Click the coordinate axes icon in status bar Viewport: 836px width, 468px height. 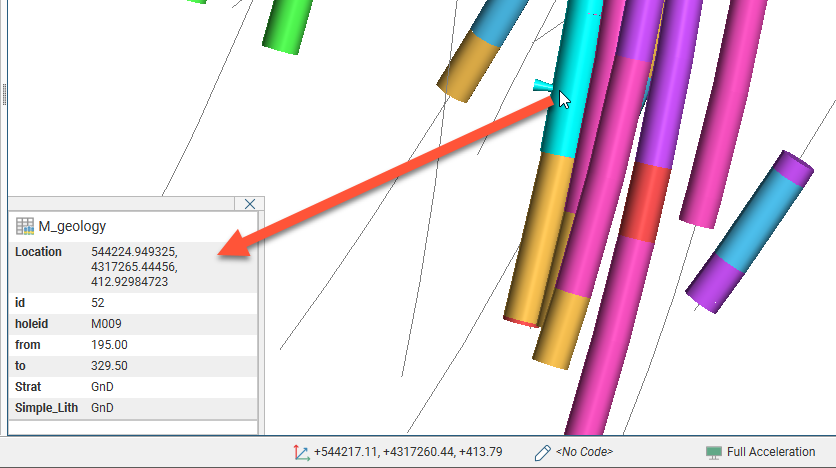pos(301,453)
